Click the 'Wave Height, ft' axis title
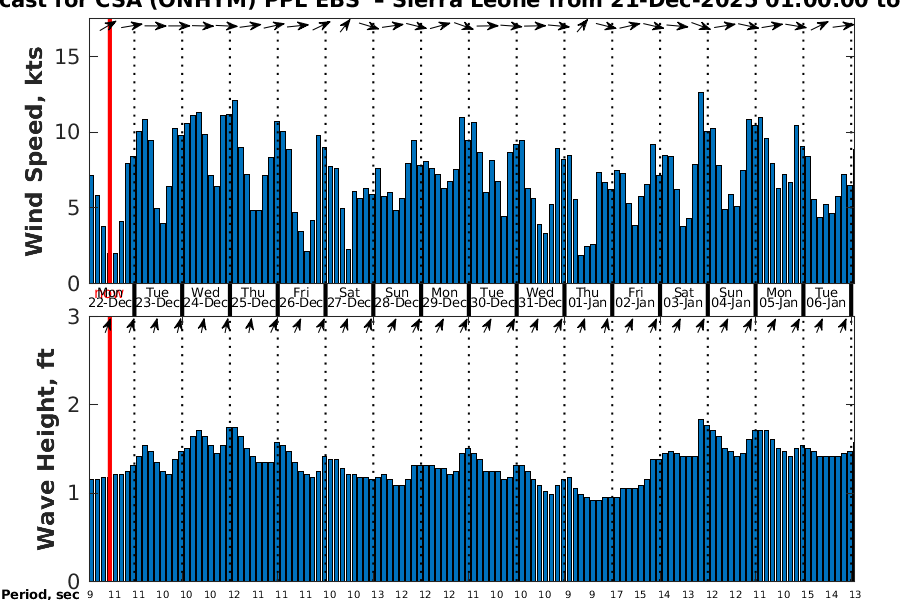Viewport: 900px width, 600px height. (x=45, y=450)
